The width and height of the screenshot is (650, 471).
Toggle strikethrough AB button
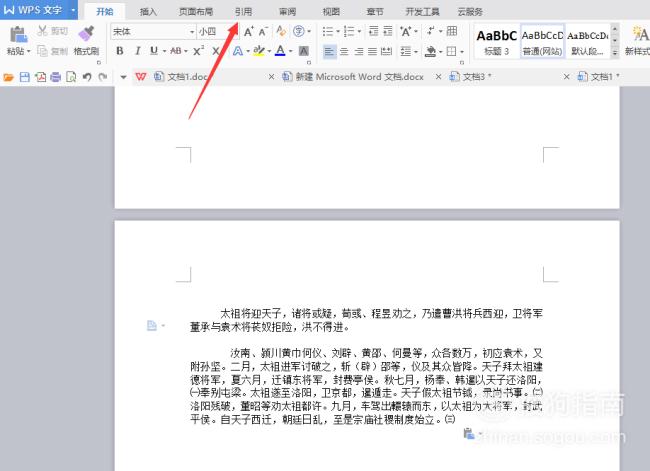pyautogui.click(x=176, y=51)
